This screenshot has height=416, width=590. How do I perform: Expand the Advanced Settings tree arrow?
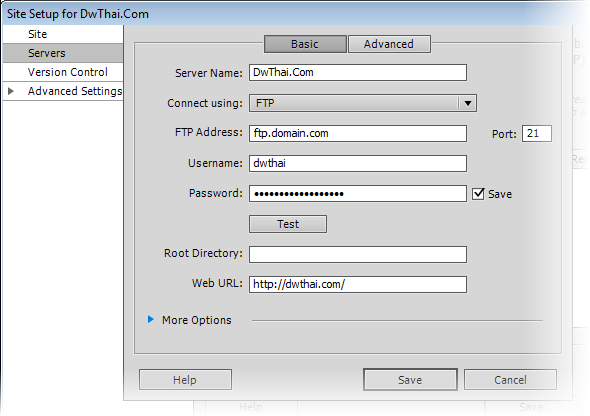(x=11, y=91)
